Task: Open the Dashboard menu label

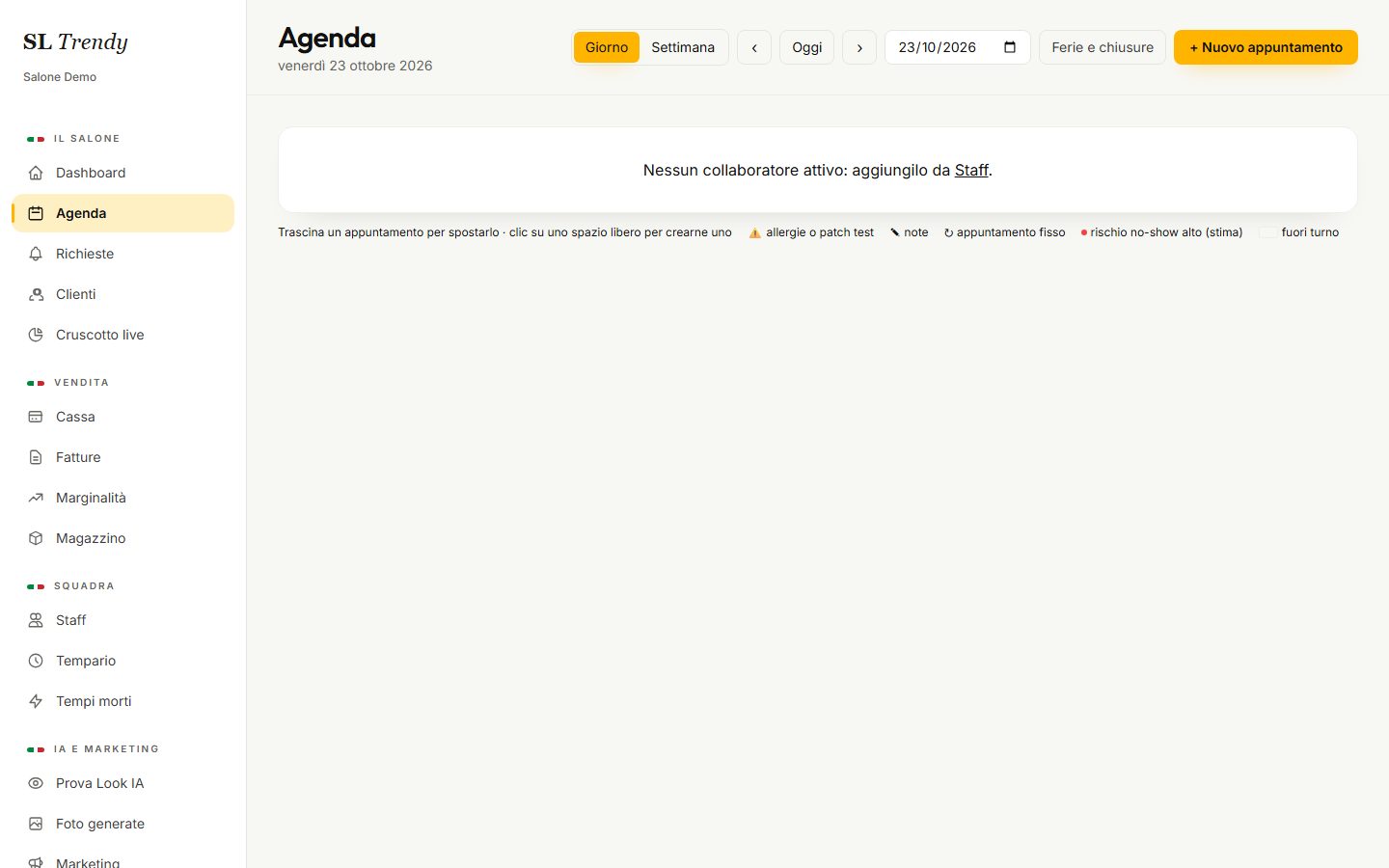Action: (91, 173)
